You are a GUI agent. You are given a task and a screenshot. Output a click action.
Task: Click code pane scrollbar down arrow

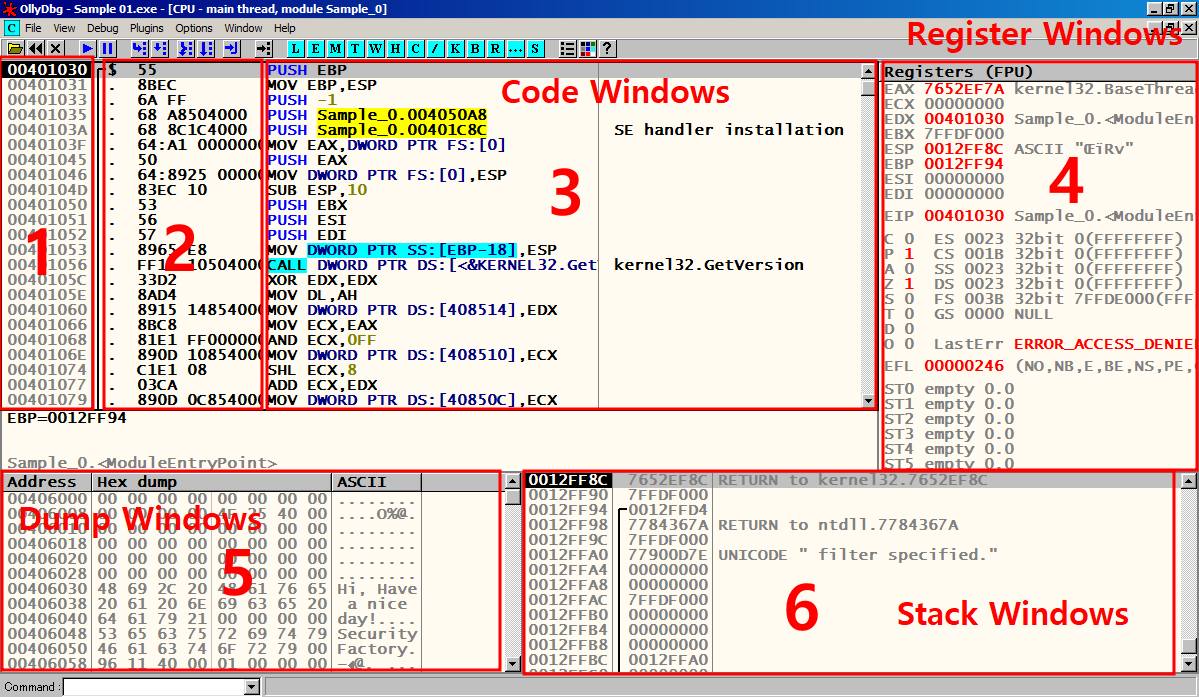pos(868,400)
